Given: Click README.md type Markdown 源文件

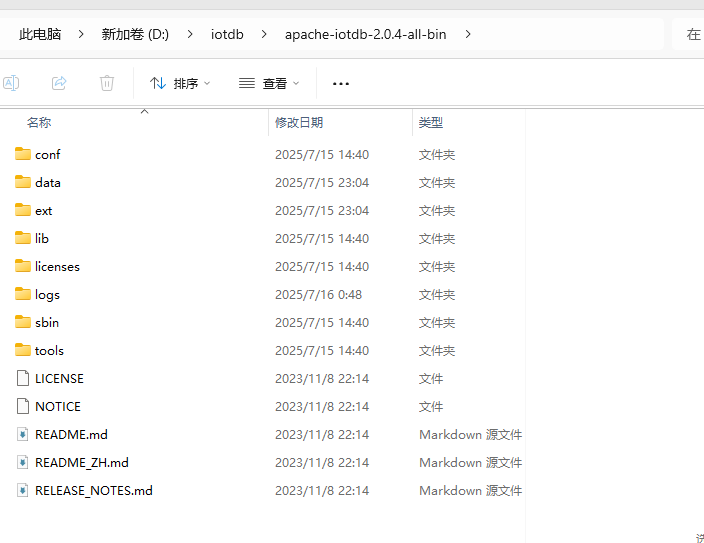Looking at the screenshot, I should pos(471,434).
